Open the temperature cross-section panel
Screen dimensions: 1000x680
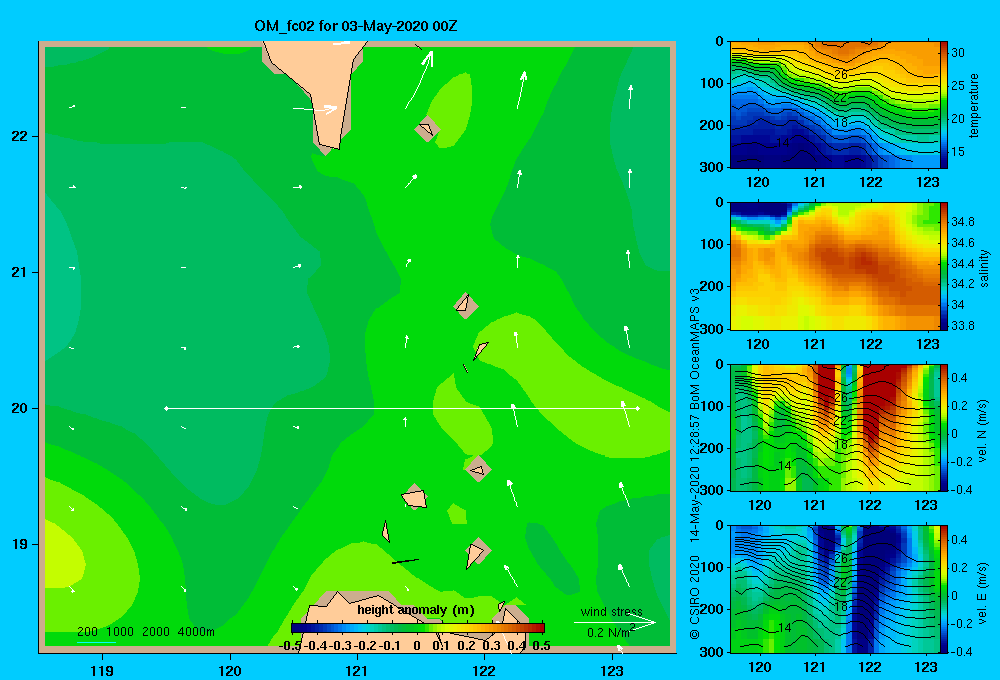[x=835, y=105]
